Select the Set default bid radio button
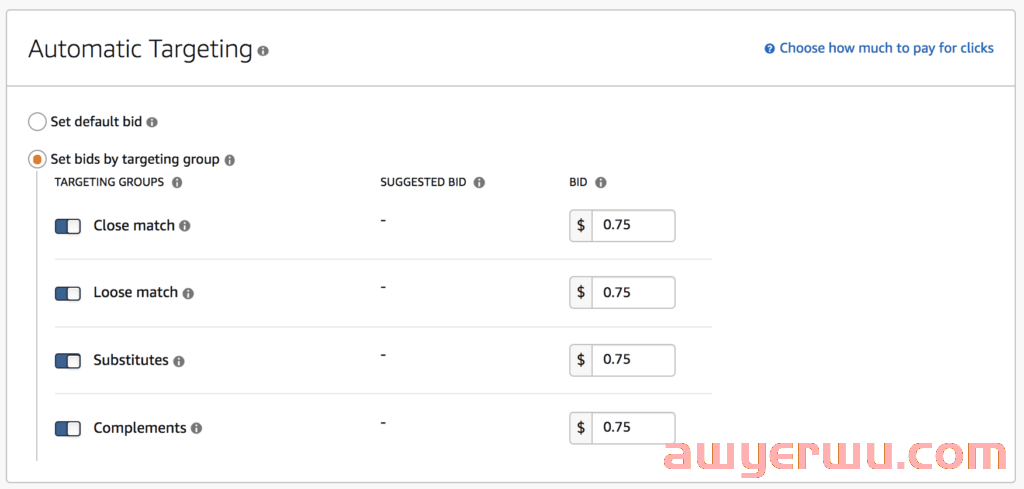 [37, 122]
